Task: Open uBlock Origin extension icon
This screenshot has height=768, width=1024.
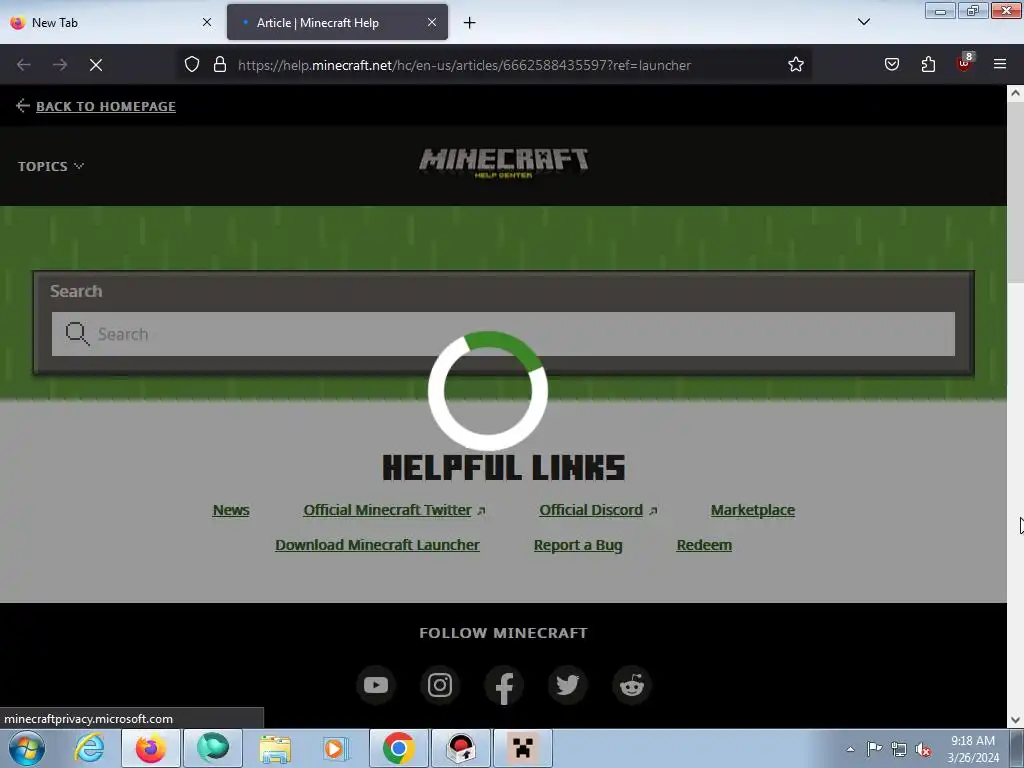Action: pyautogui.click(x=965, y=63)
